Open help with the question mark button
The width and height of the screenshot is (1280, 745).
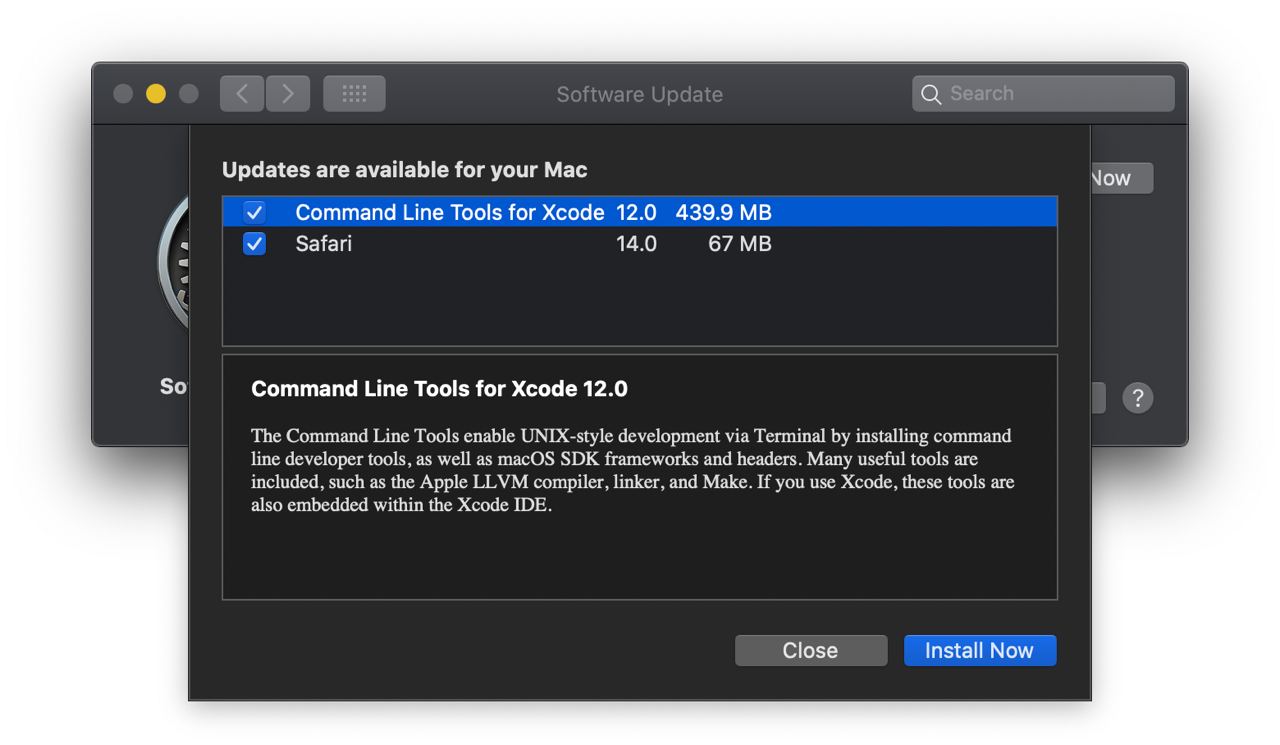[1138, 398]
